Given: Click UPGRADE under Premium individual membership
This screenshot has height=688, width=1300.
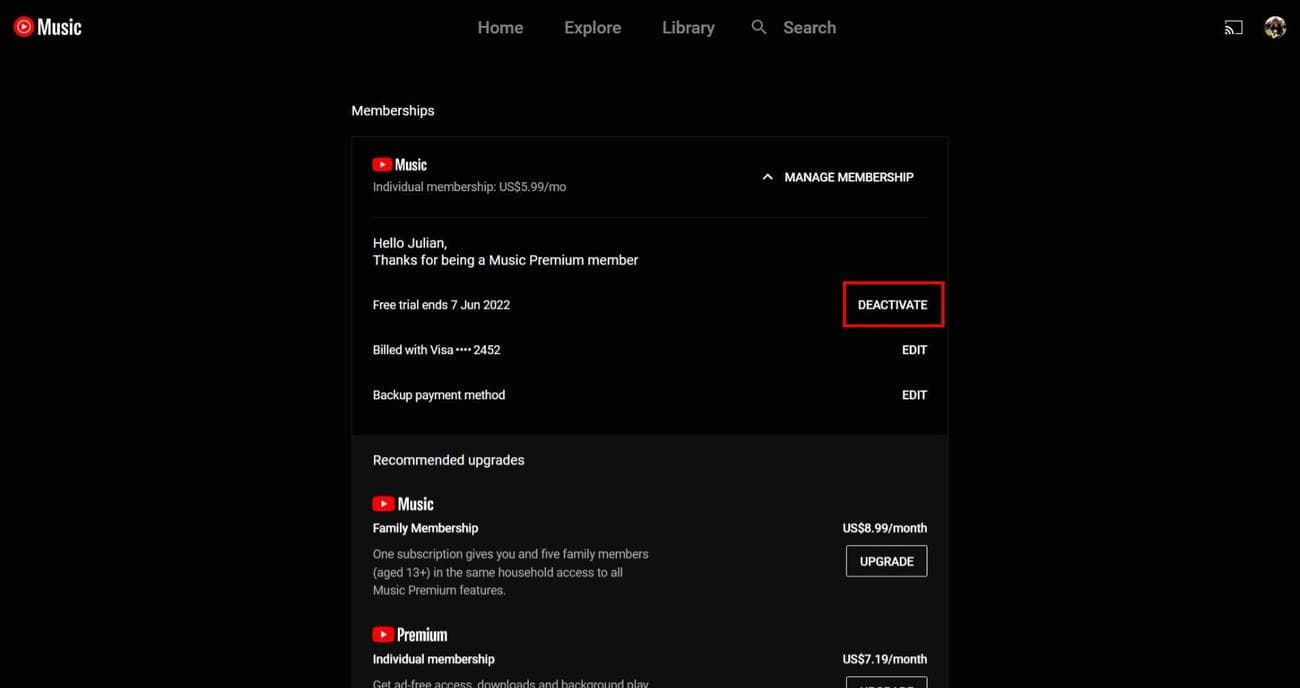Looking at the screenshot, I should [887, 684].
